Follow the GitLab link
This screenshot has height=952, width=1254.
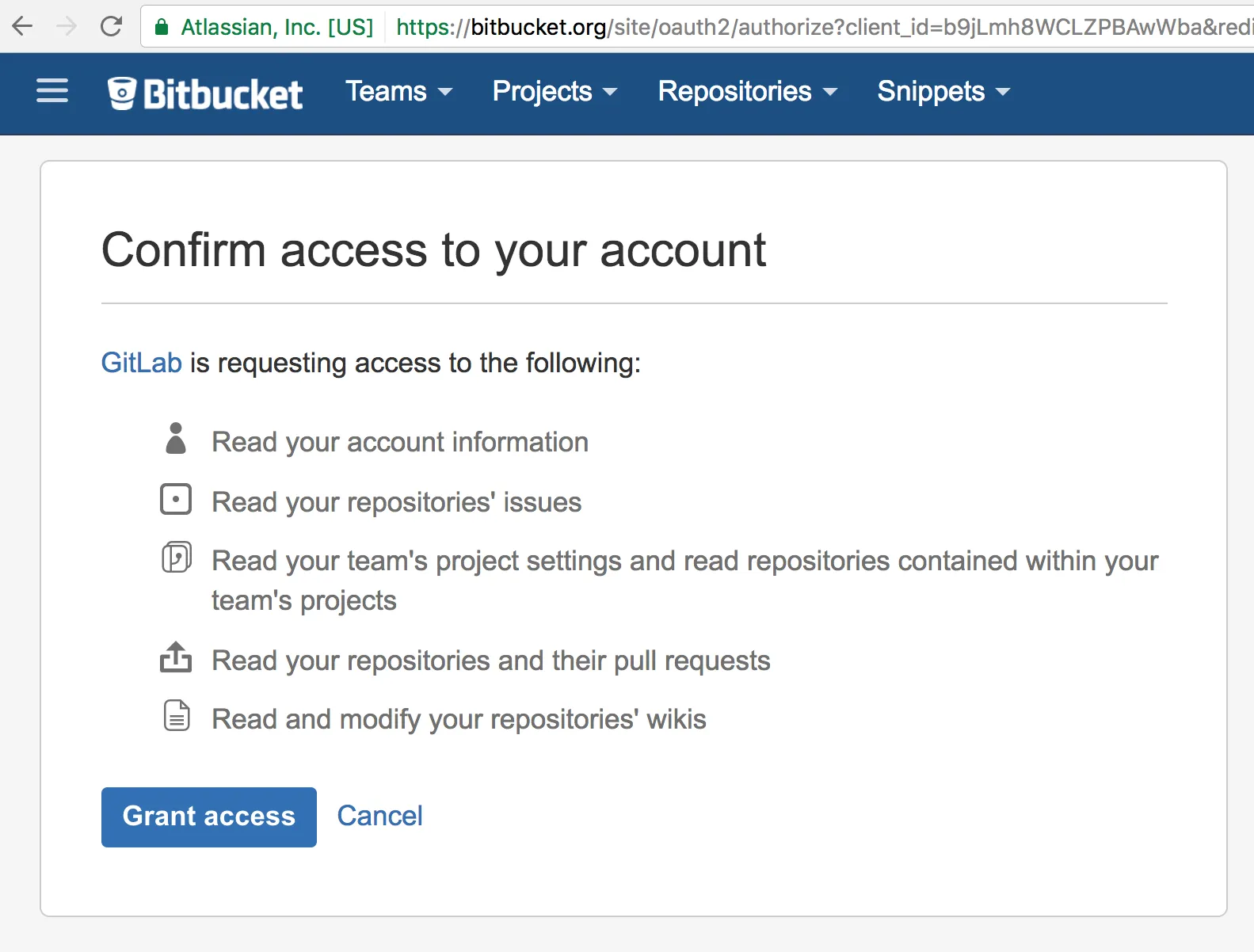(141, 363)
